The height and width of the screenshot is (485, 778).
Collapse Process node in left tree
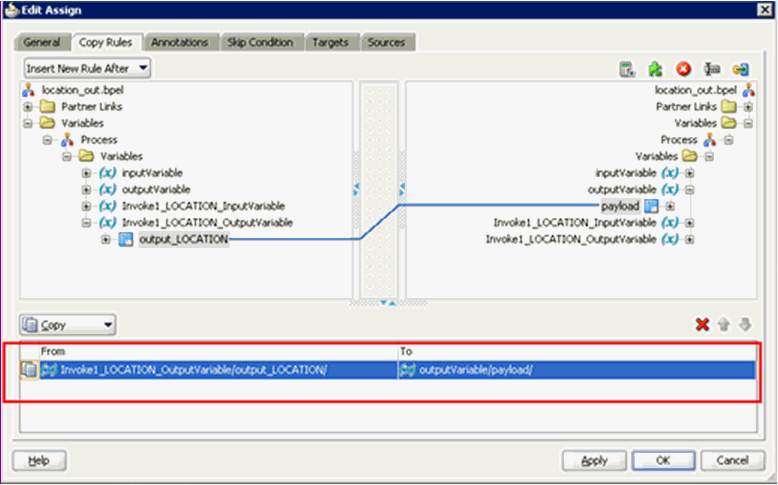point(47,140)
